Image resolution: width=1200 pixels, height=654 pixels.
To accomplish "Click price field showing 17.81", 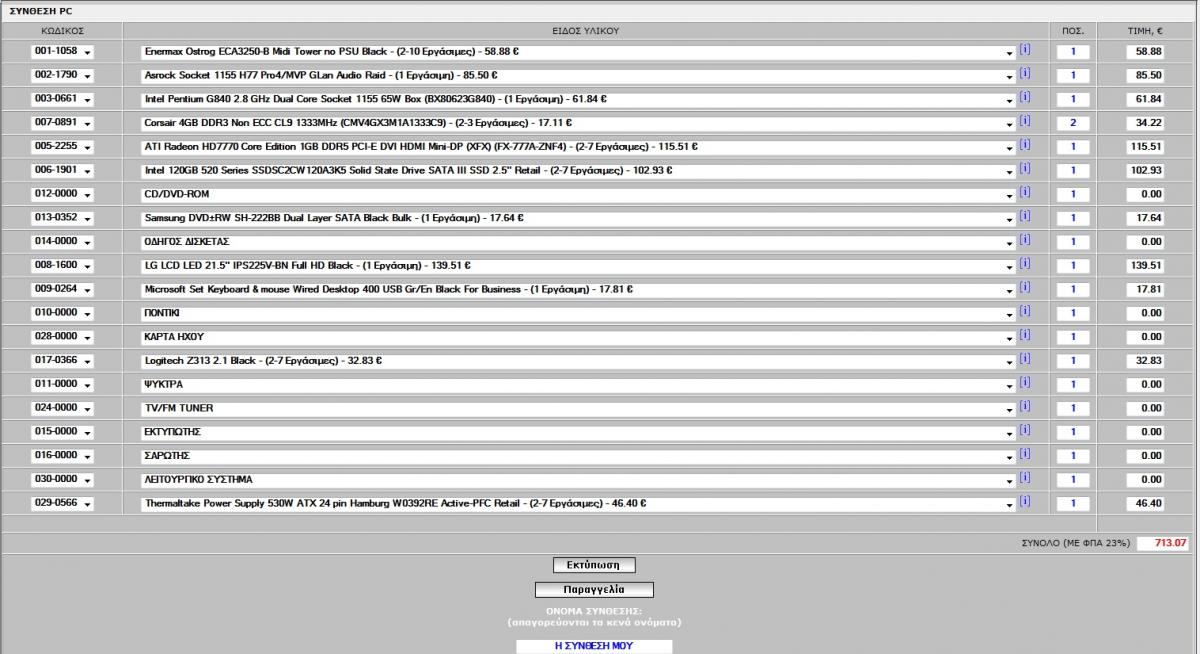I will (x=1147, y=290).
